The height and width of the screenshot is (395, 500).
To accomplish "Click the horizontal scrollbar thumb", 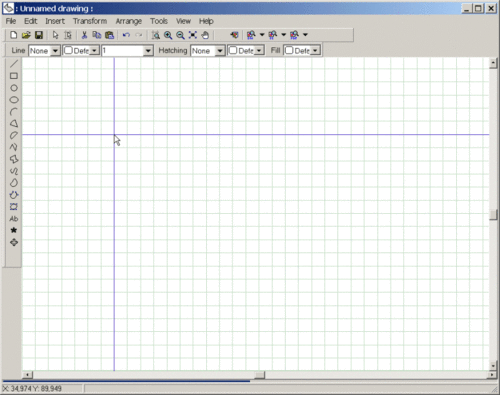I will (x=260, y=375).
